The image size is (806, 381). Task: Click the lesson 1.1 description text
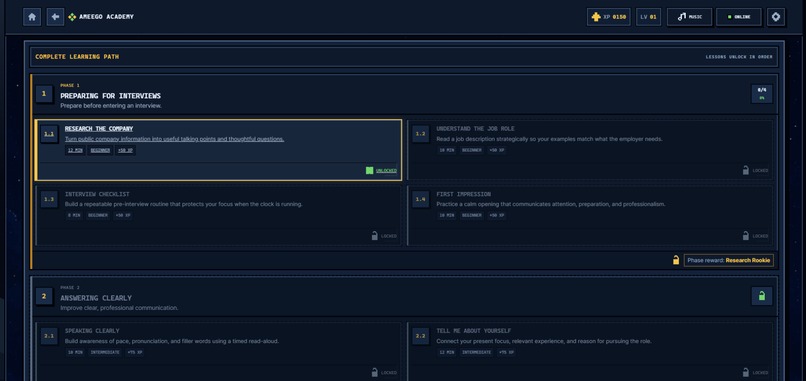coord(174,139)
